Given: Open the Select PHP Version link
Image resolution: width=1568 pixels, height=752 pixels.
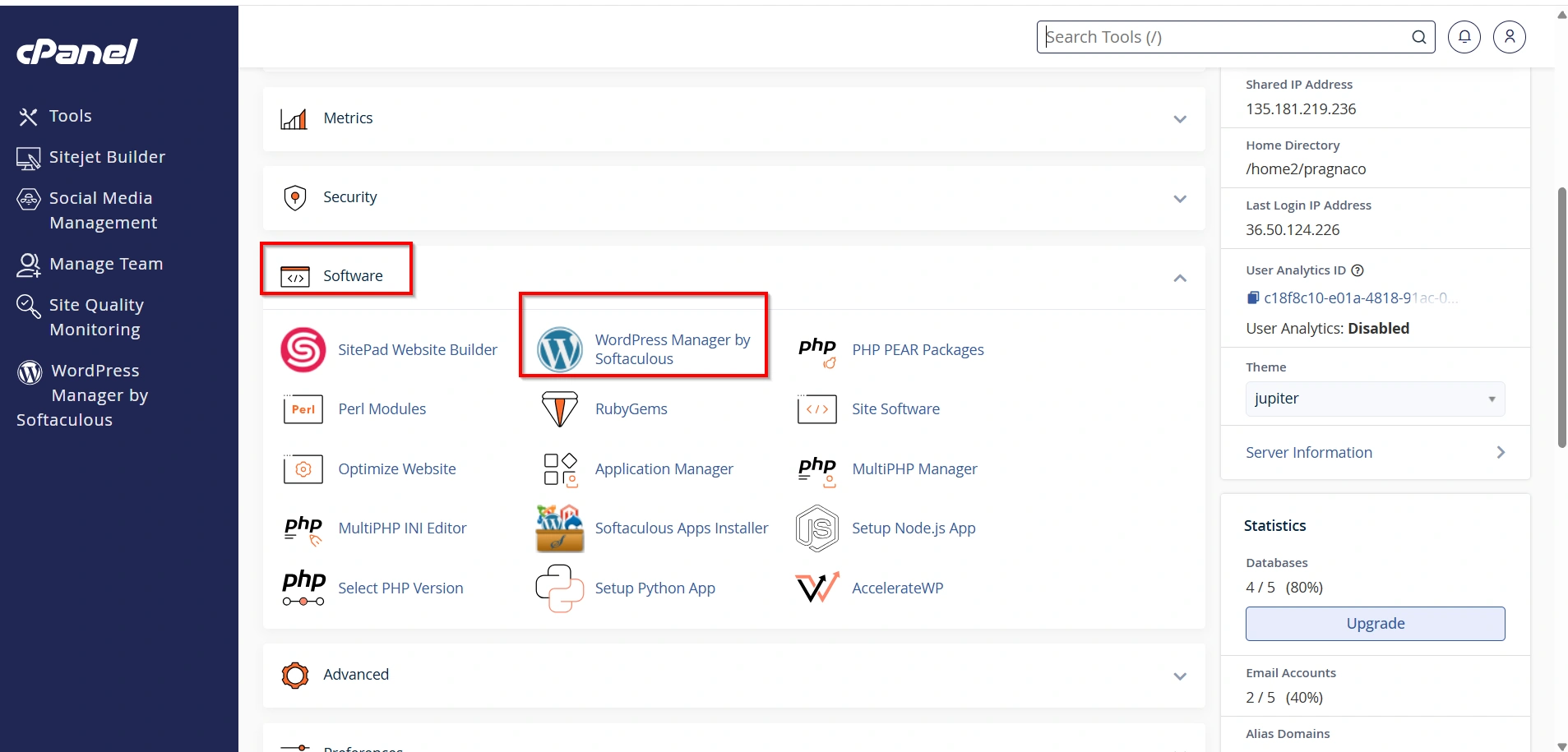Looking at the screenshot, I should pyautogui.click(x=400, y=588).
